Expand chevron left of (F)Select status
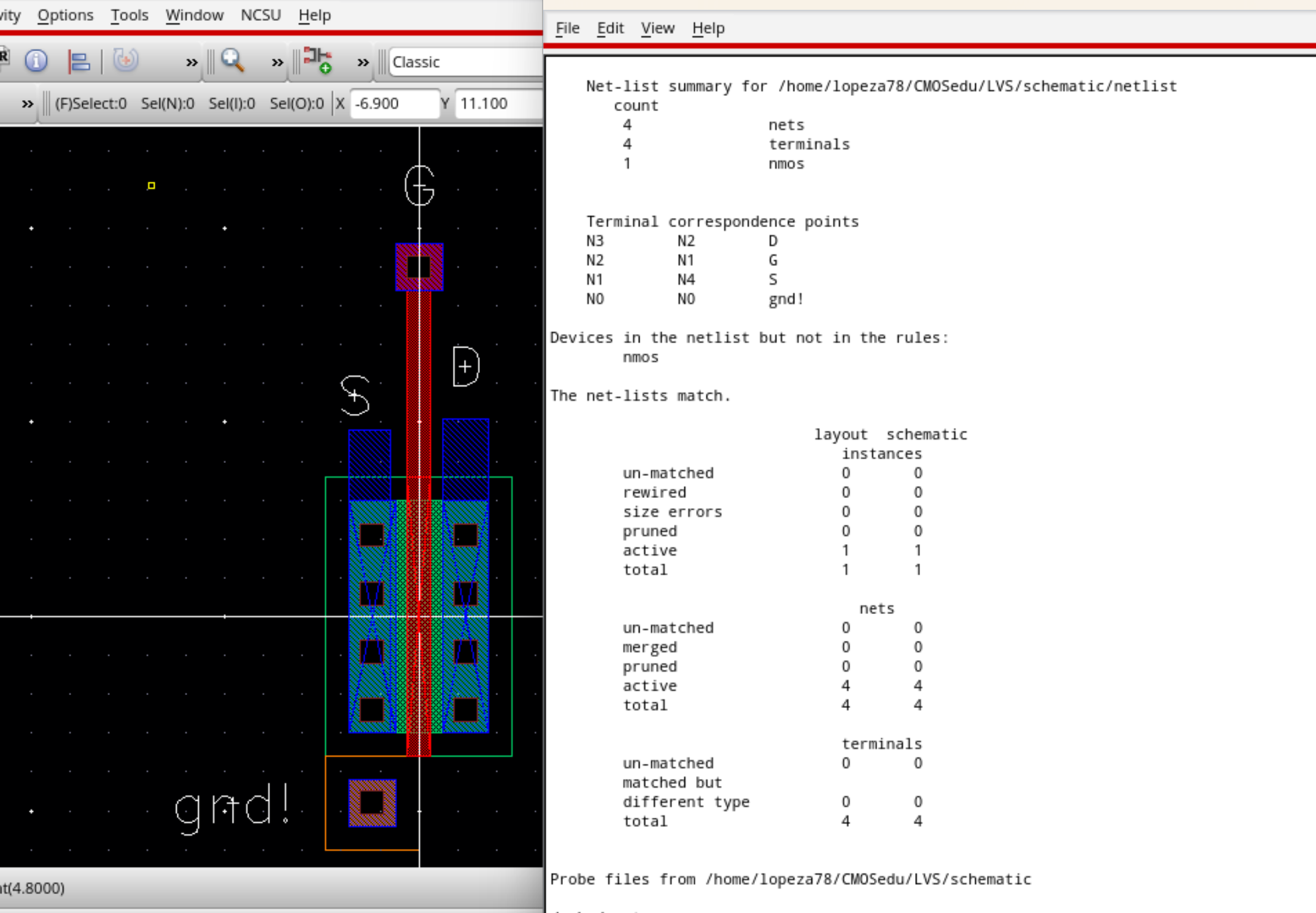This screenshot has height=913, width=1316. (x=27, y=104)
